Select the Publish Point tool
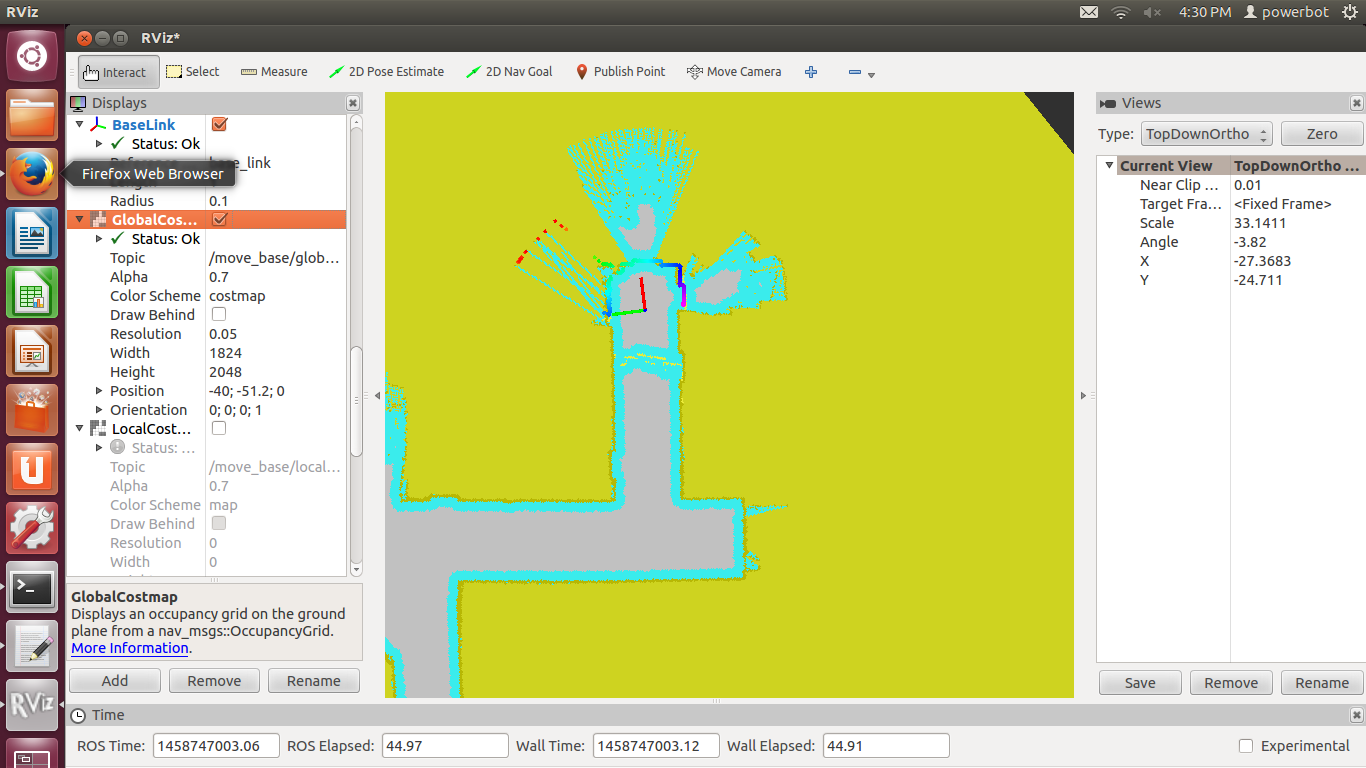 (620, 72)
